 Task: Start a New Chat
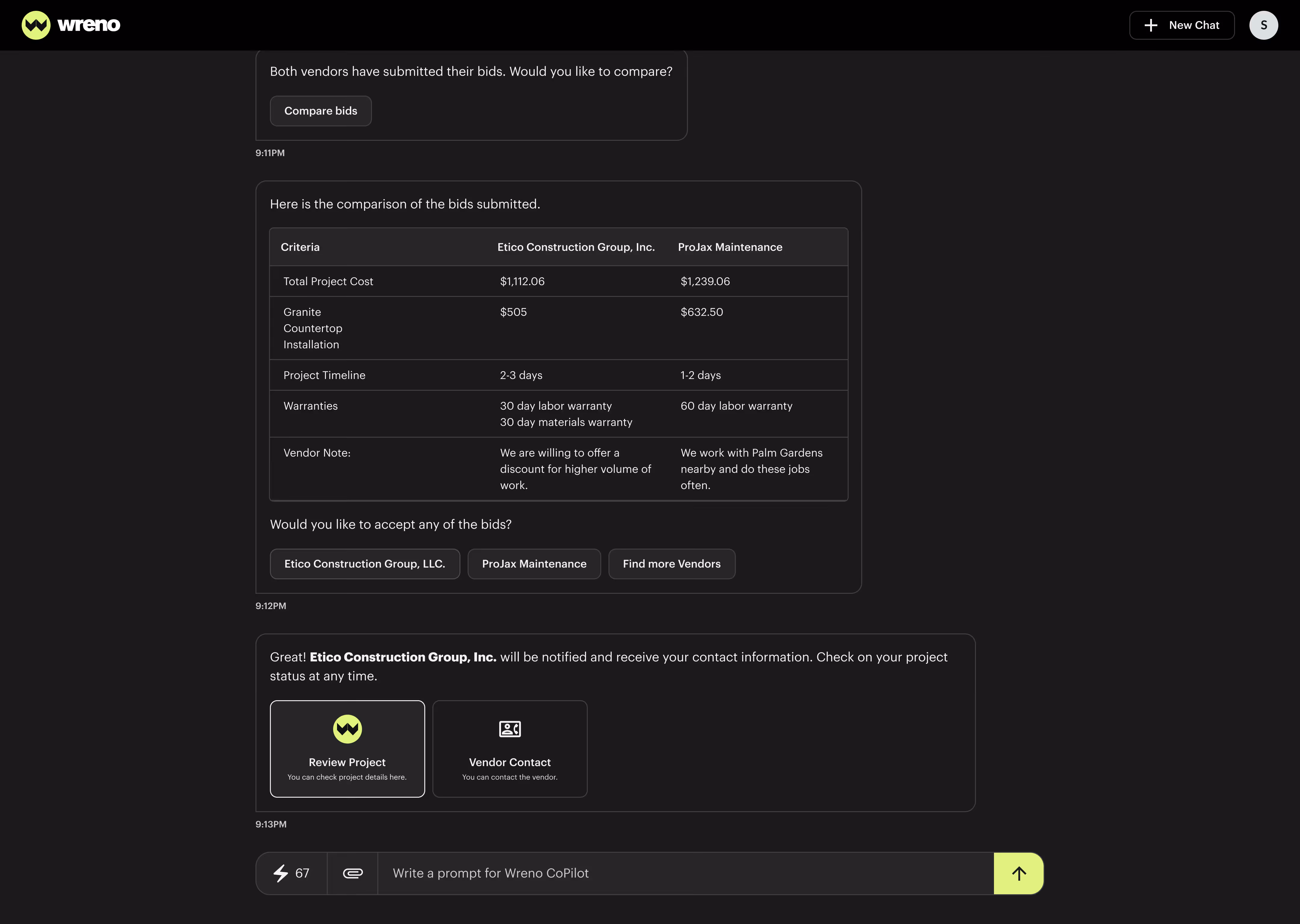click(x=1182, y=25)
